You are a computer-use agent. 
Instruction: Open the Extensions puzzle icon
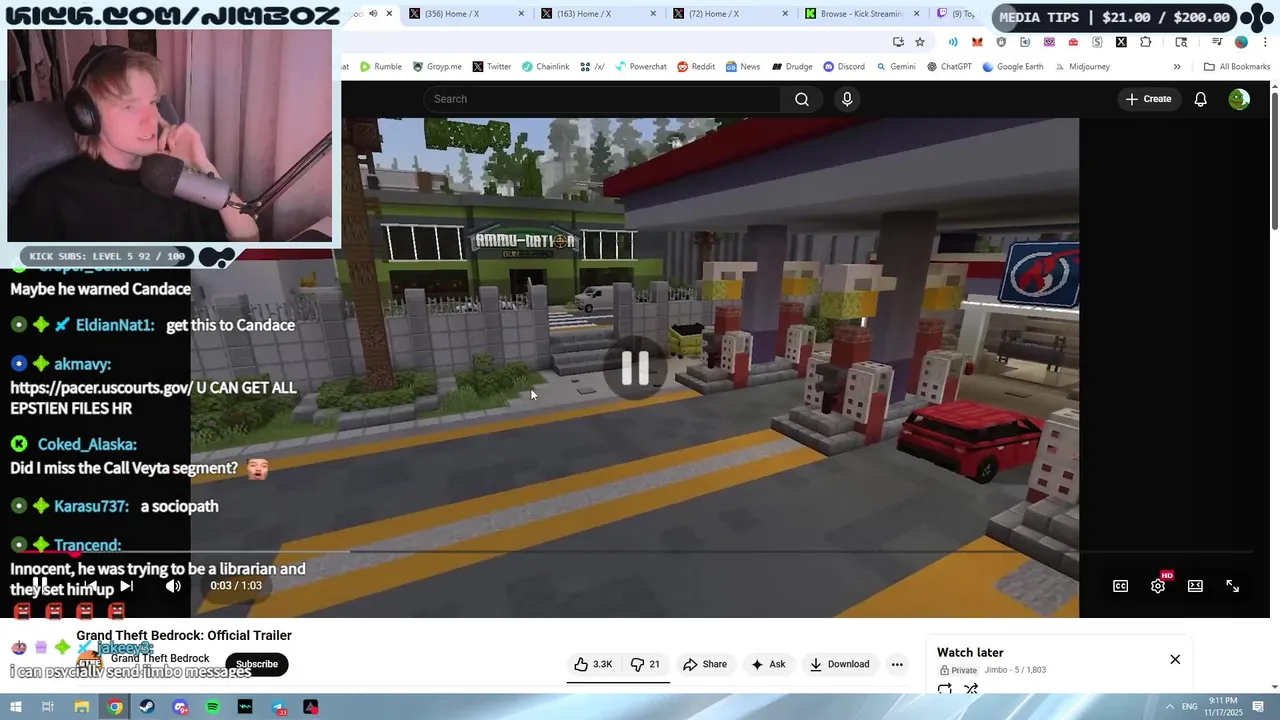[1145, 42]
